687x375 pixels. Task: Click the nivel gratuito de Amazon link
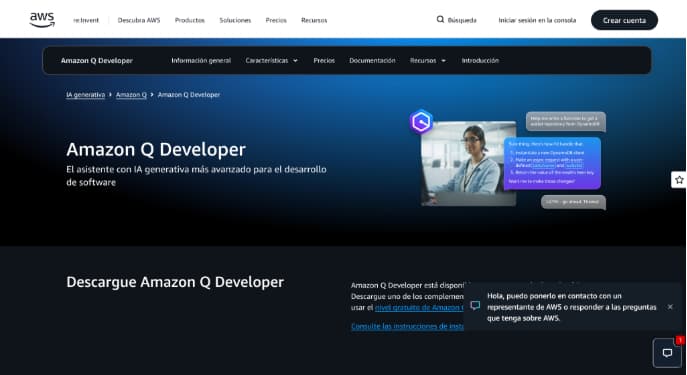(x=419, y=308)
